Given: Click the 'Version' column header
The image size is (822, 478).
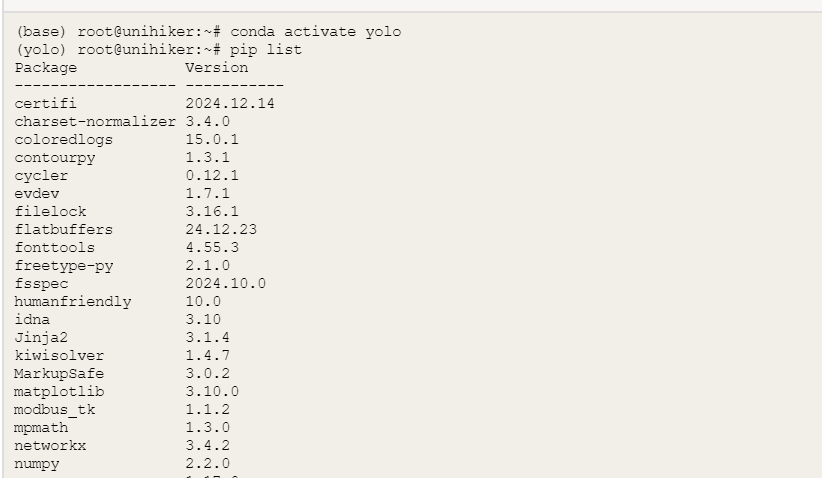Looking at the screenshot, I should 216,68.
